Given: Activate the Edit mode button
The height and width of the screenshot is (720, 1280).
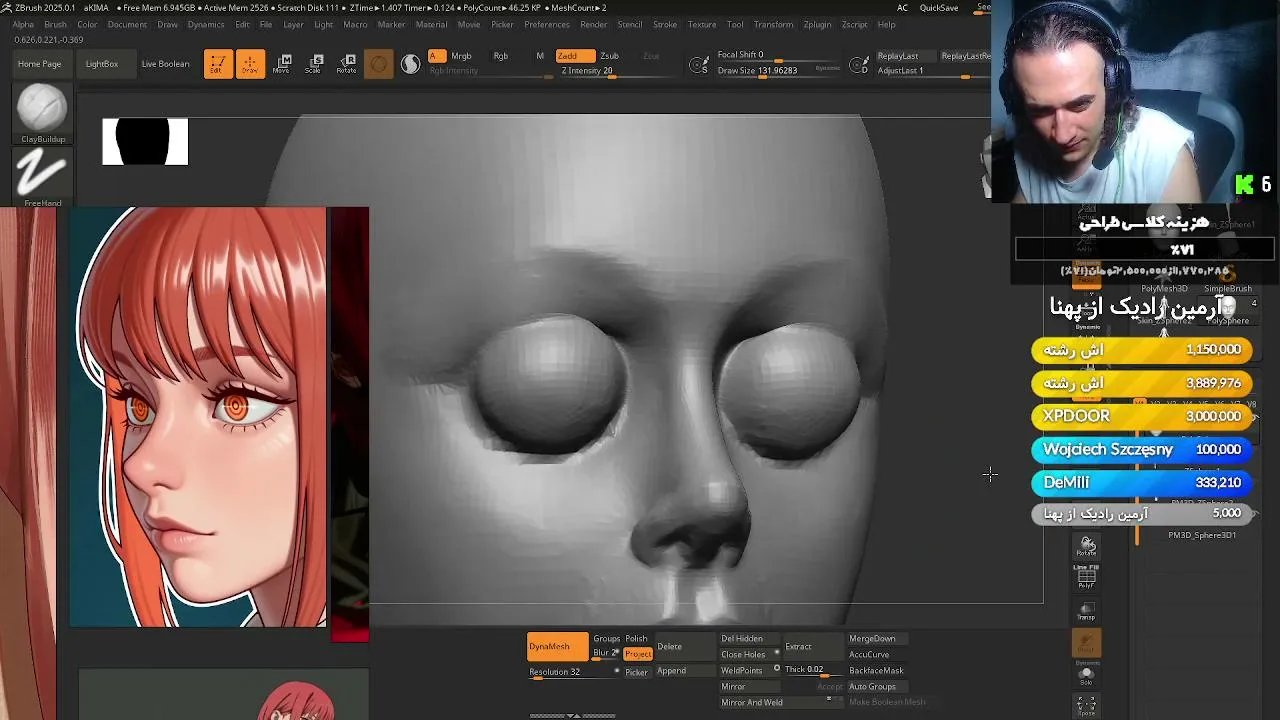Looking at the screenshot, I should (217, 64).
